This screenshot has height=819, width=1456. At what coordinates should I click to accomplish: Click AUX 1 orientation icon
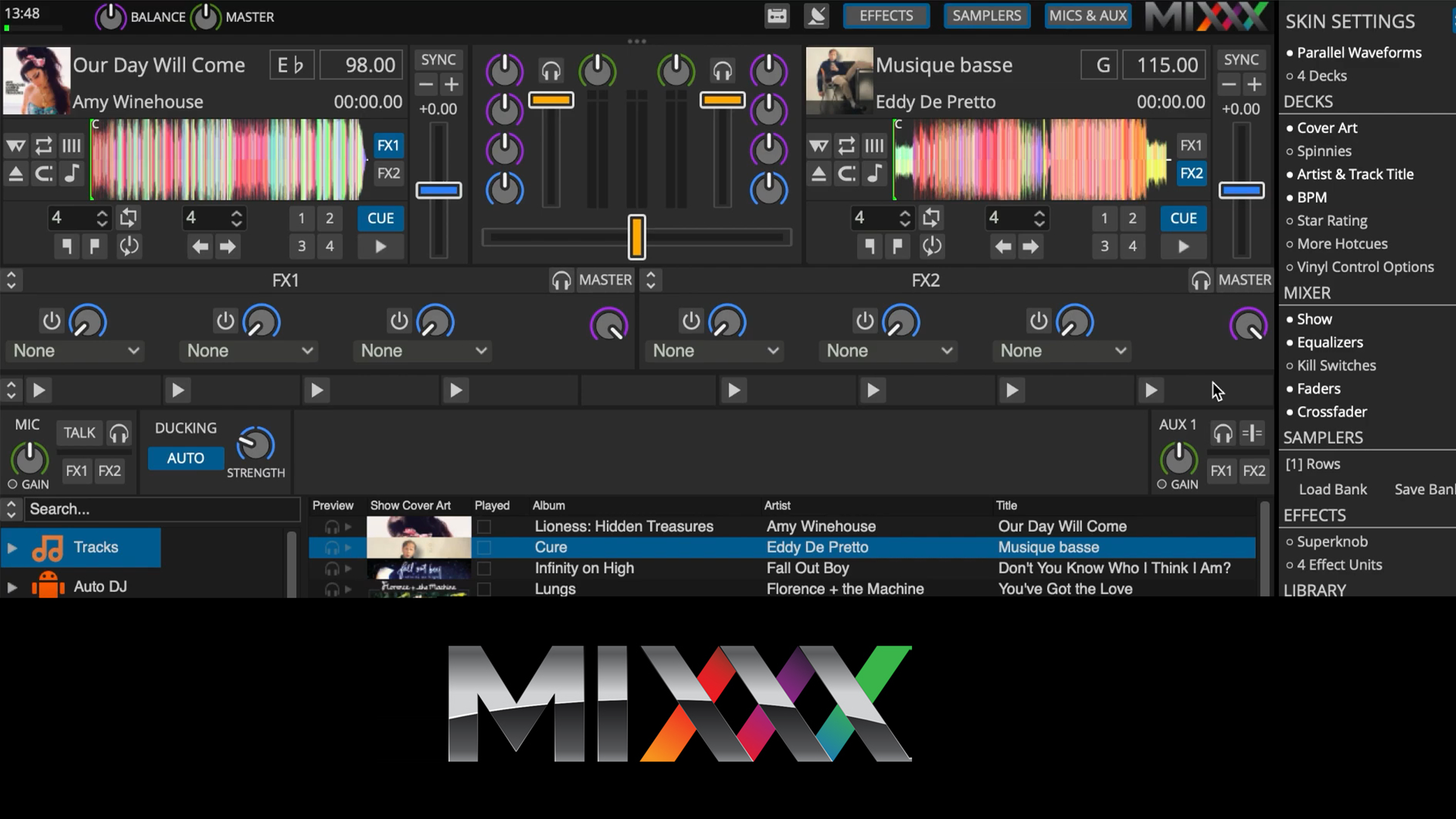[1252, 433]
